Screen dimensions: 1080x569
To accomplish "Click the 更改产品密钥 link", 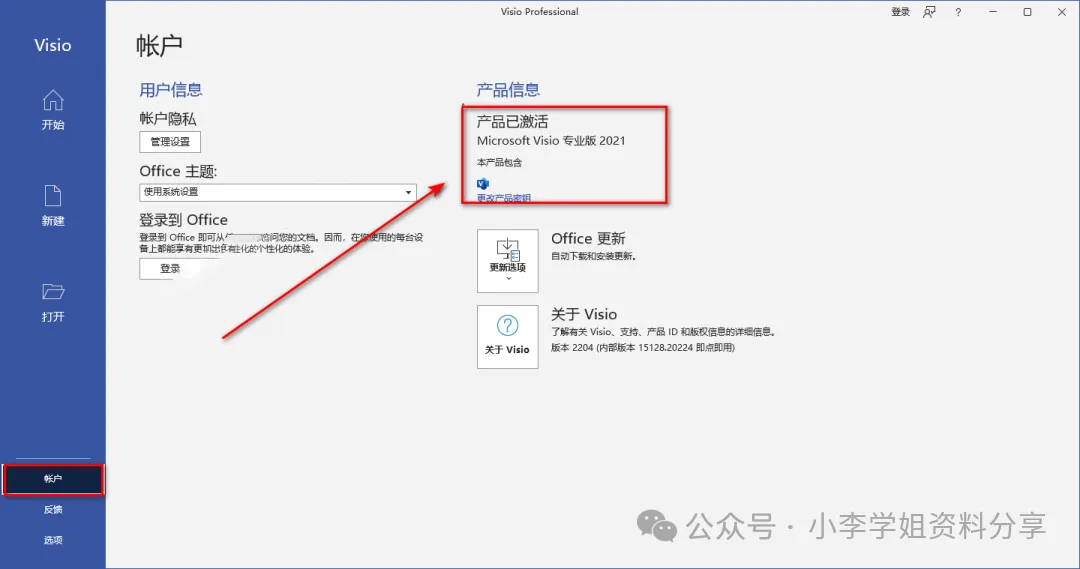I will (503, 198).
